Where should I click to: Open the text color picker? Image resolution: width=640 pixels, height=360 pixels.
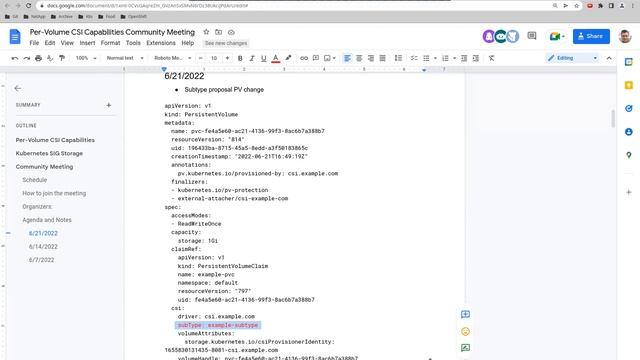[x=276, y=58]
